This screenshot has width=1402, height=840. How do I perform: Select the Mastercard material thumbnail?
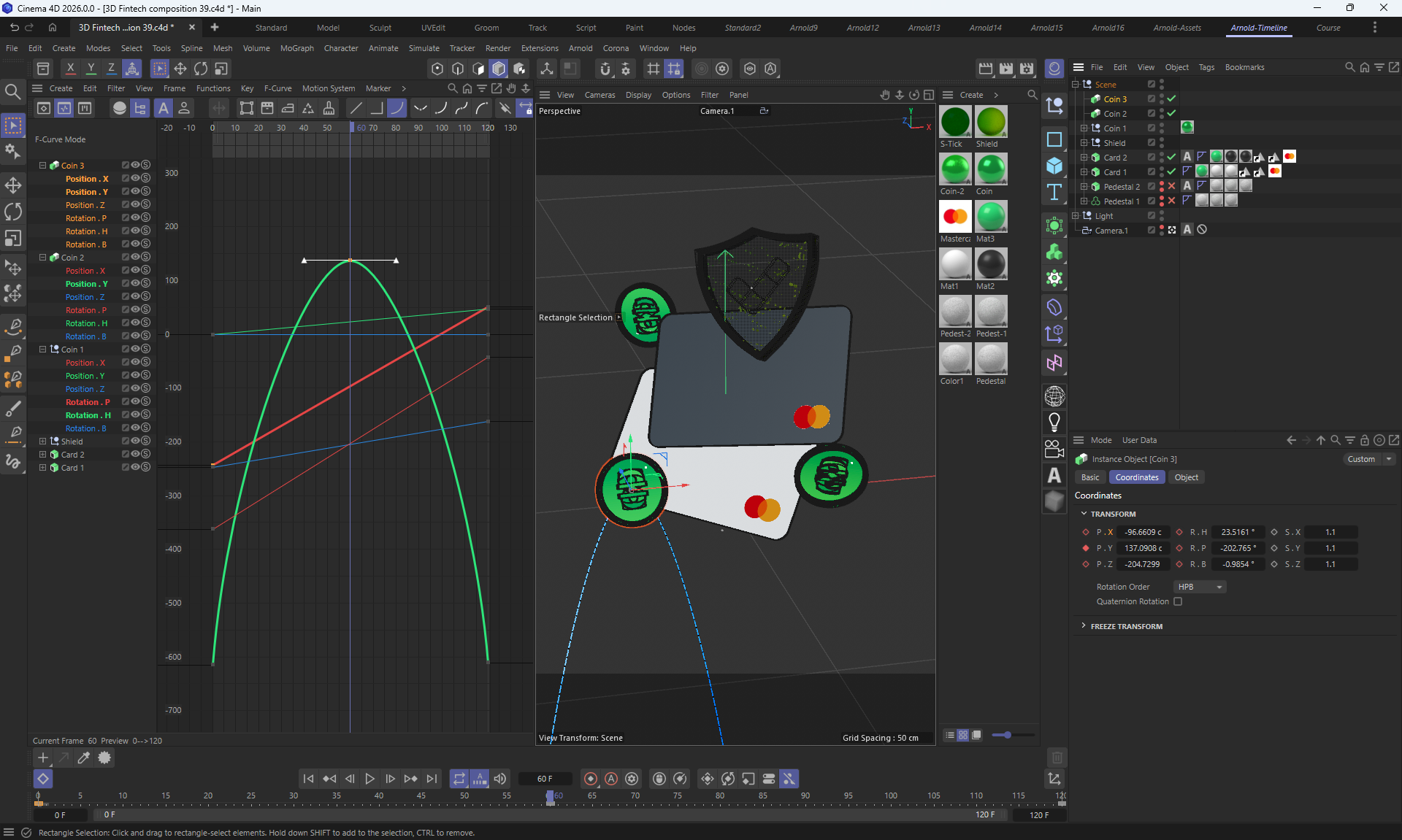click(955, 217)
